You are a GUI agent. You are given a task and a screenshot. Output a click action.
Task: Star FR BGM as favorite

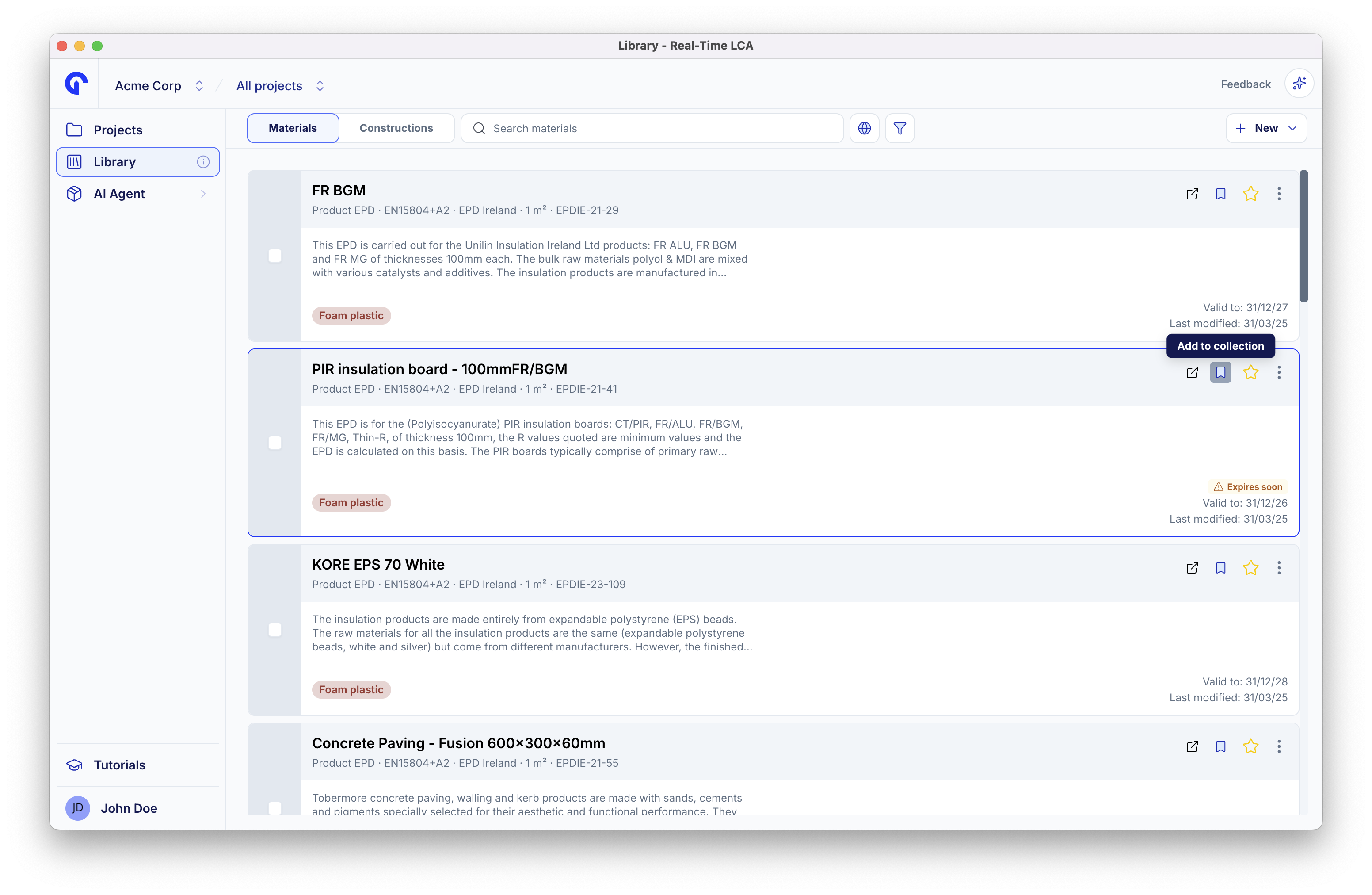[x=1250, y=194]
